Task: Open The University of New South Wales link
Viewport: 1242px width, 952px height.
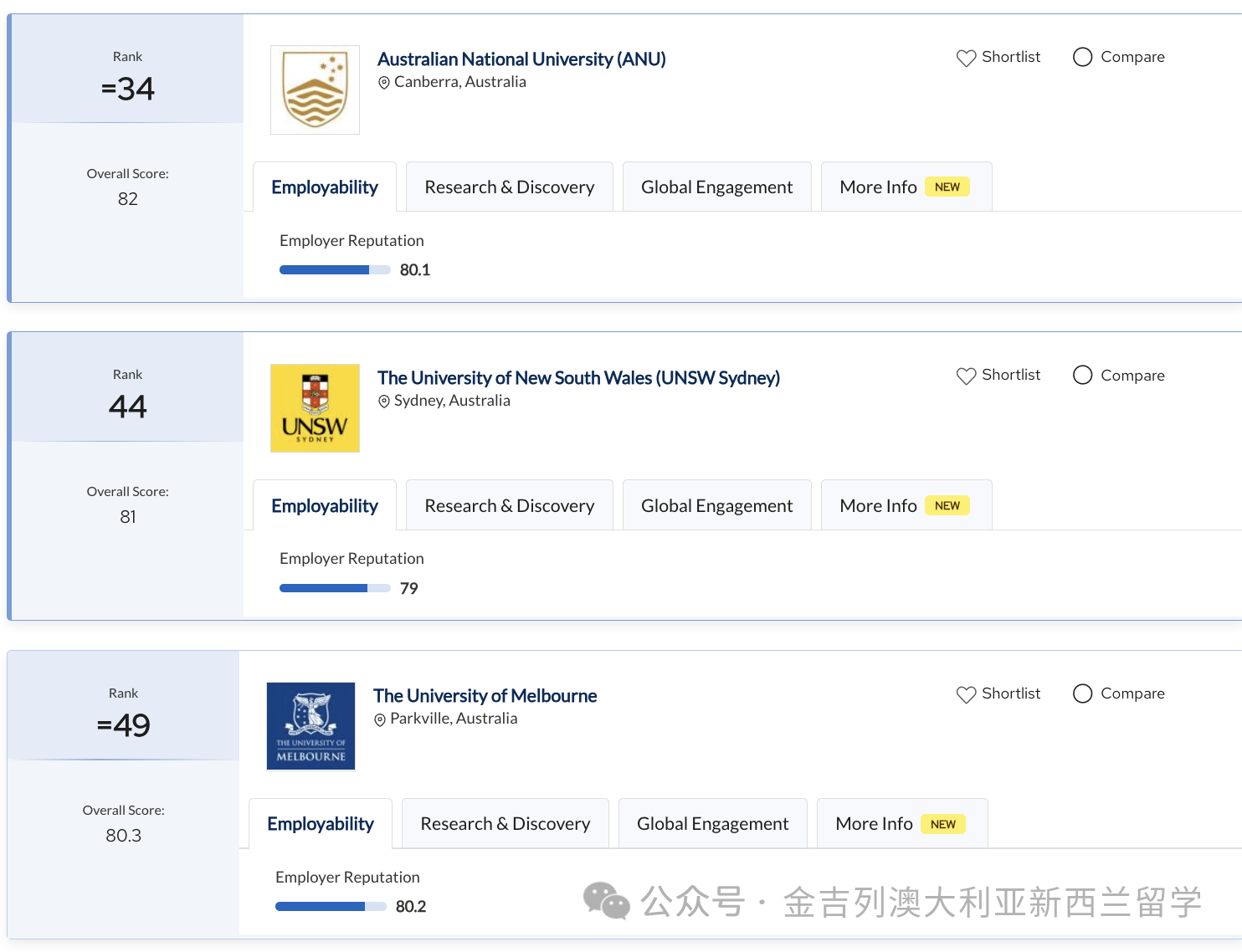Action: 578,378
